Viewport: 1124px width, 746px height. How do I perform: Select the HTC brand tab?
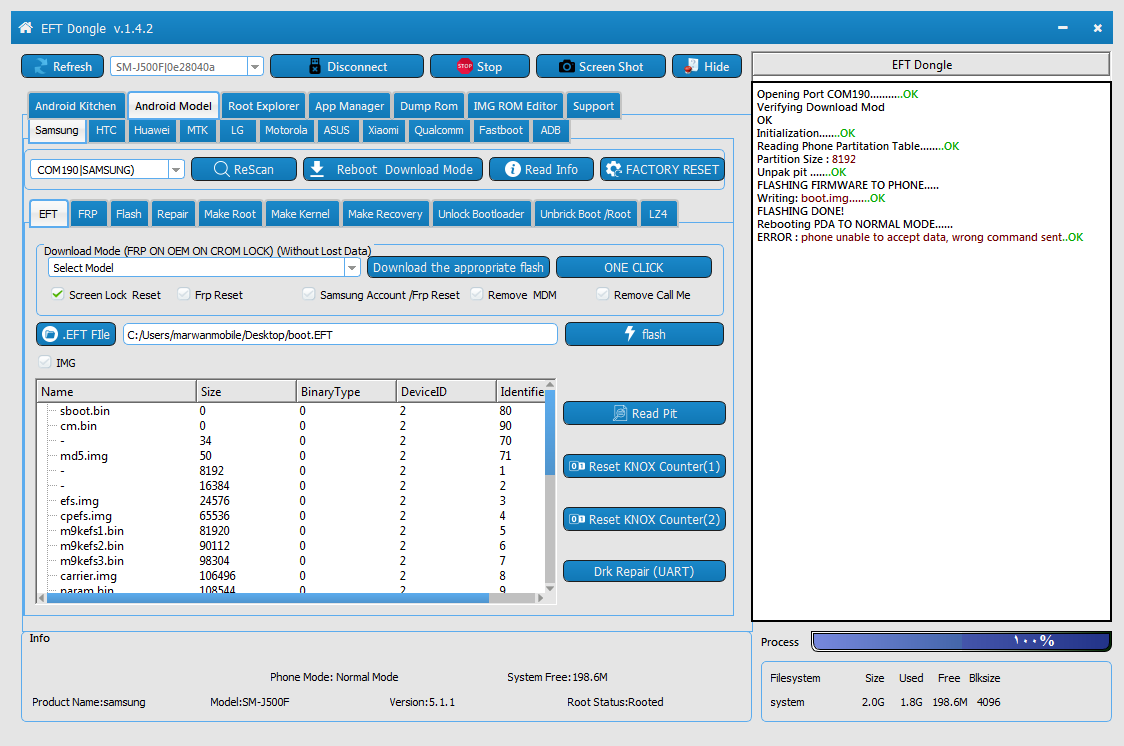tap(106, 130)
